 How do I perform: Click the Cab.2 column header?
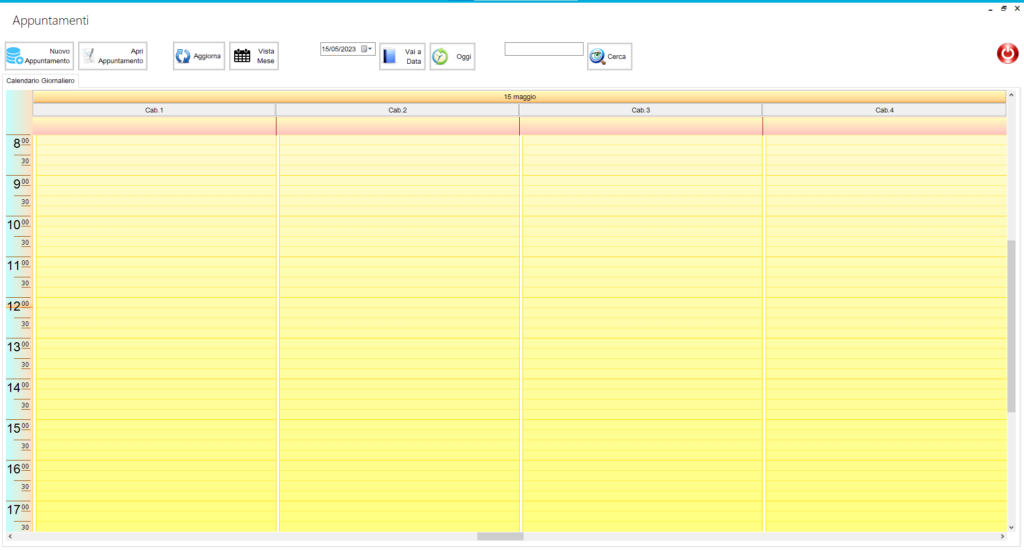(x=397, y=110)
